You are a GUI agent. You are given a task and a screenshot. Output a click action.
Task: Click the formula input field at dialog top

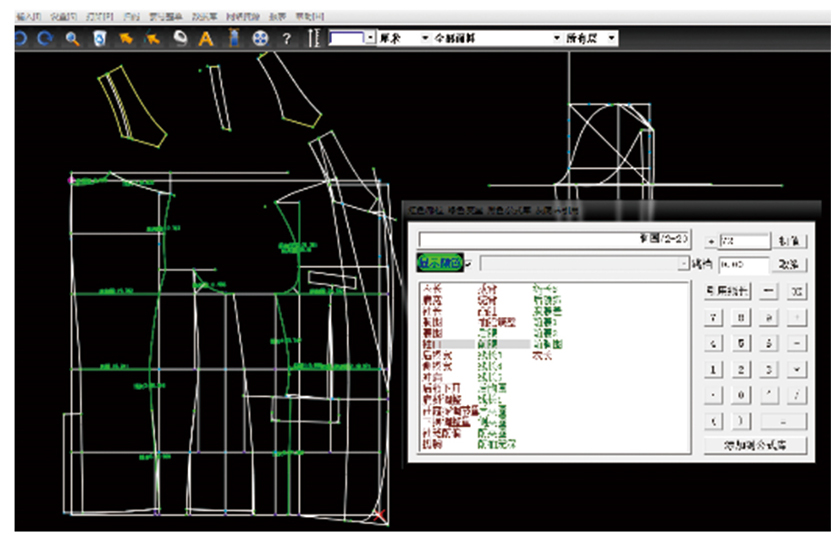point(553,240)
